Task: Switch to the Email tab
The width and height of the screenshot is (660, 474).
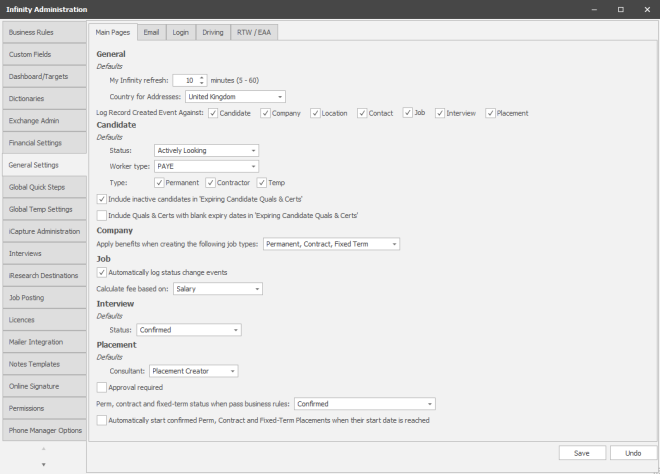Action: pos(151,32)
